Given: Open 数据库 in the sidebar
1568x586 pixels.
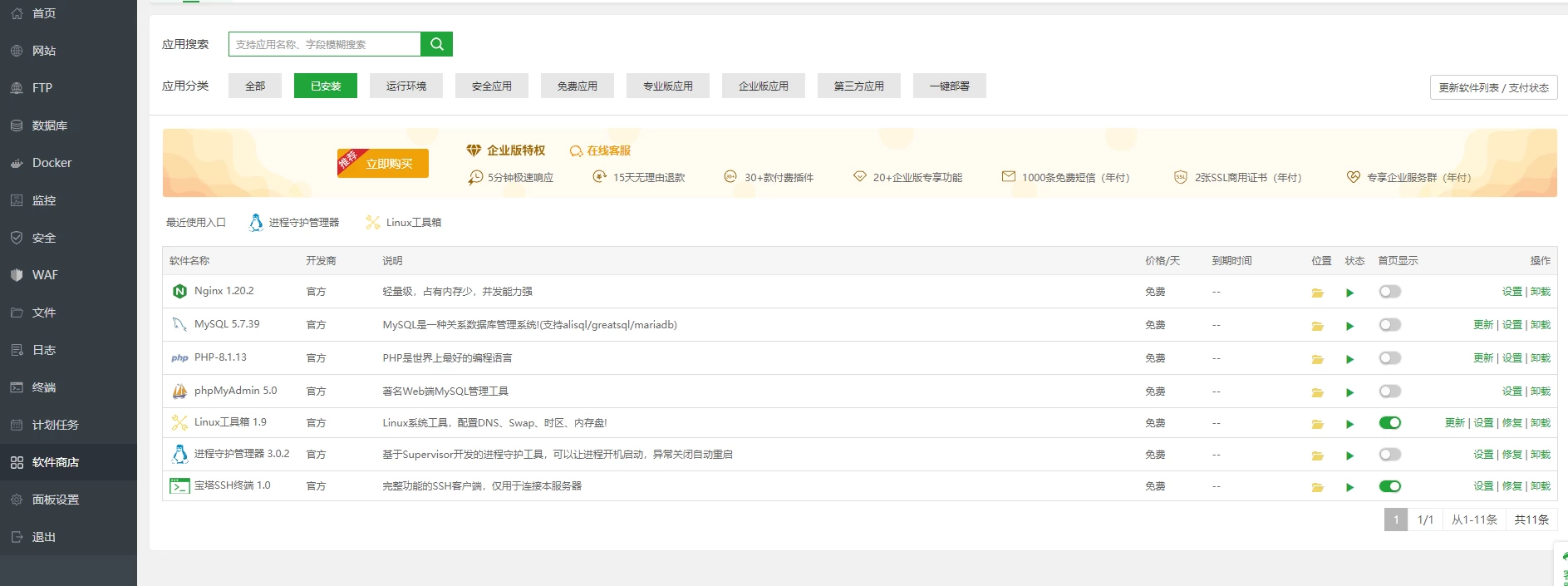Looking at the screenshot, I should tap(68, 126).
